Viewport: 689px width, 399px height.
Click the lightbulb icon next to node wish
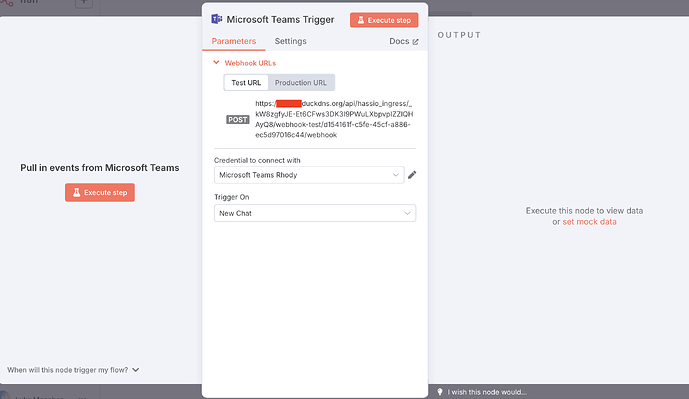pos(440,392)
